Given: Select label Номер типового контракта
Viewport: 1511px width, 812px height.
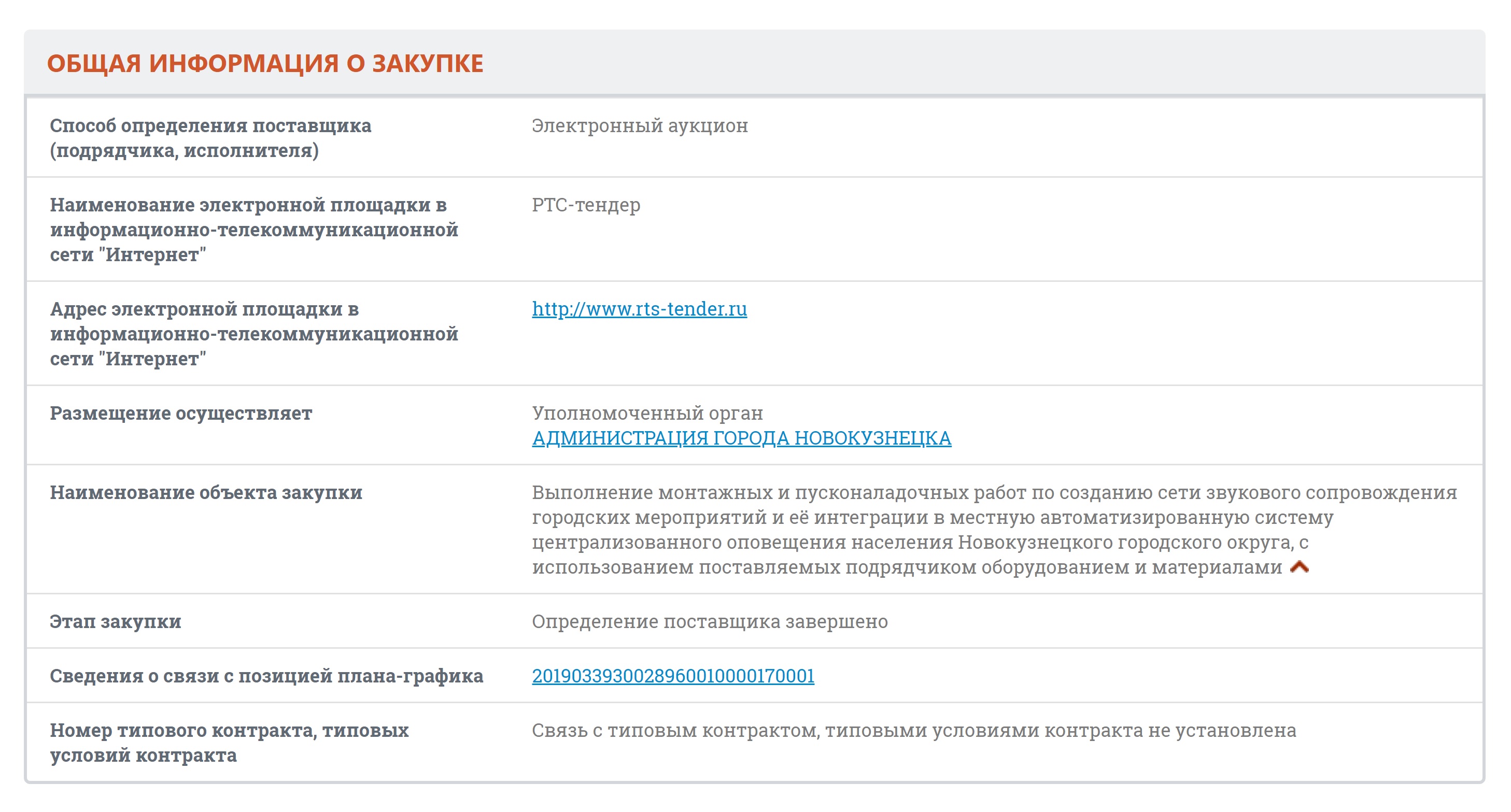Looking at the screenshot, I should 229,743.
